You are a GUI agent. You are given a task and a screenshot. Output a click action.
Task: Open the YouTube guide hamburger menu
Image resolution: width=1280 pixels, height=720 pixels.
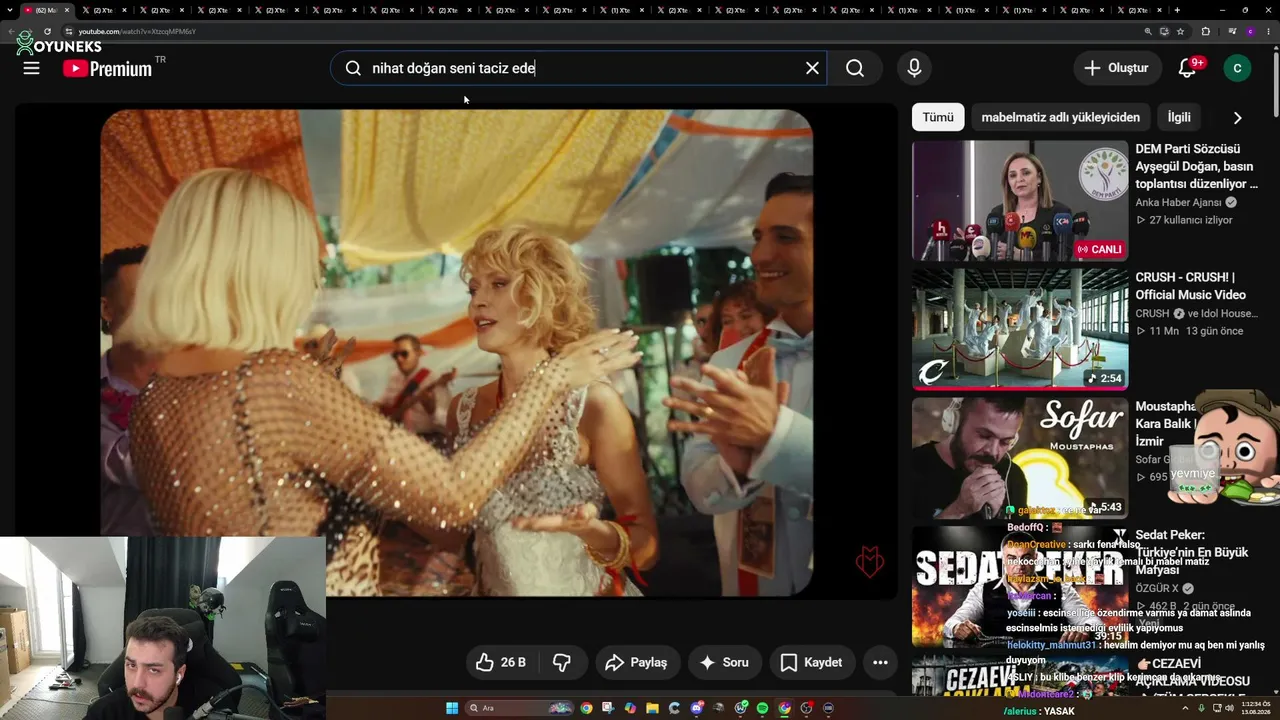(x=32, y=68)
